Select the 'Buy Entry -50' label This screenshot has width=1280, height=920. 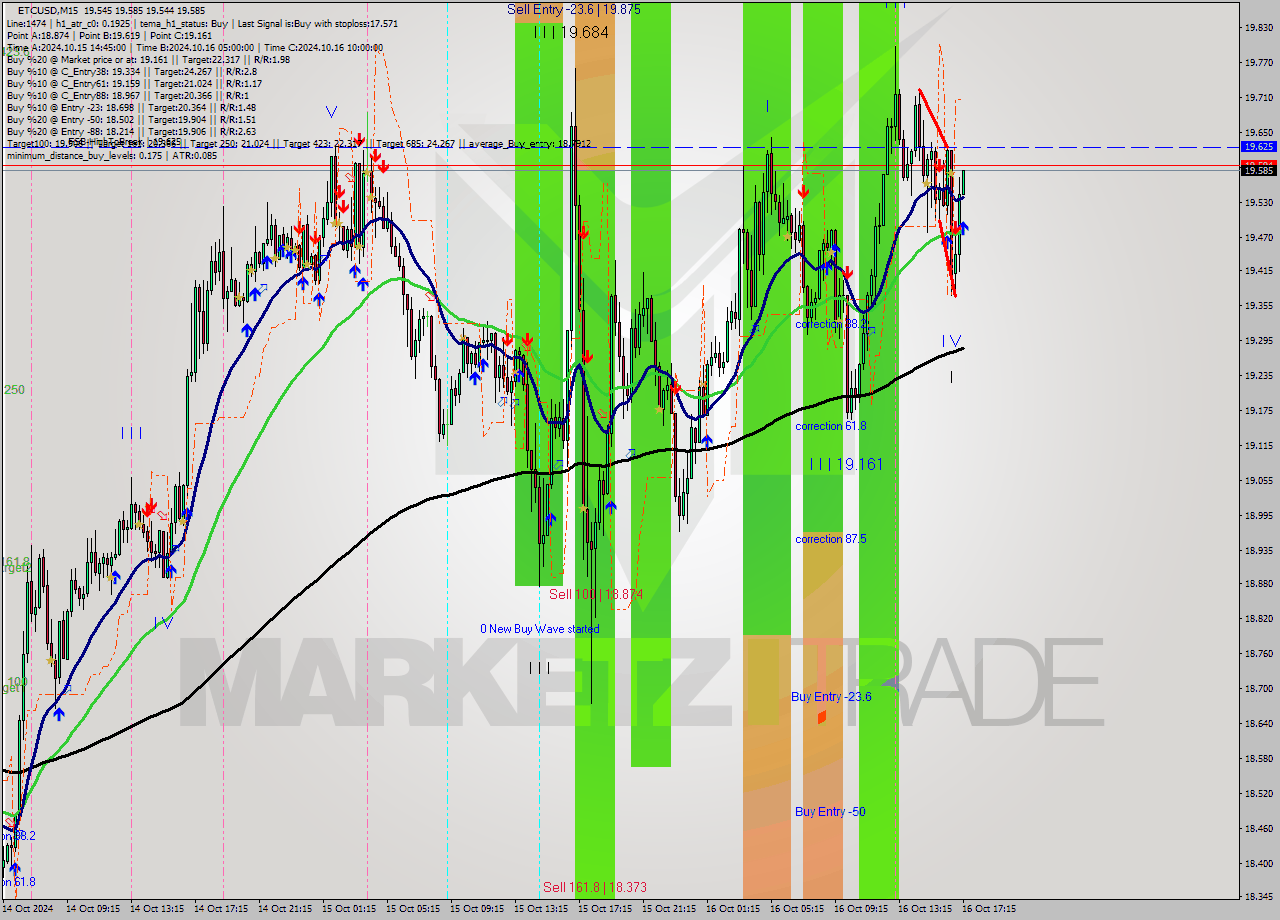(x=830, y=812)
